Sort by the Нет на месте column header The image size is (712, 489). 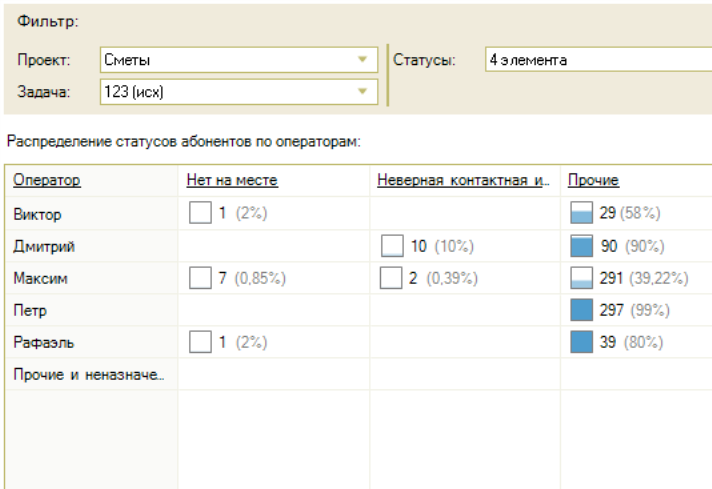point(231,180)
